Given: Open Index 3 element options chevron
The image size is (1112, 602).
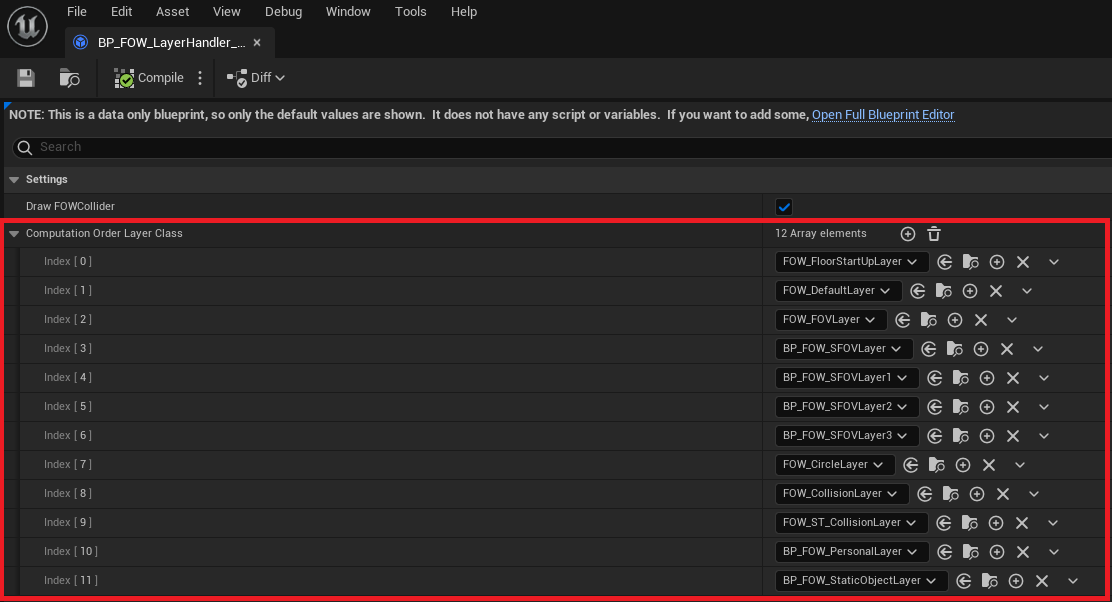Looking at the screenshot, I should pos(1038,350).
